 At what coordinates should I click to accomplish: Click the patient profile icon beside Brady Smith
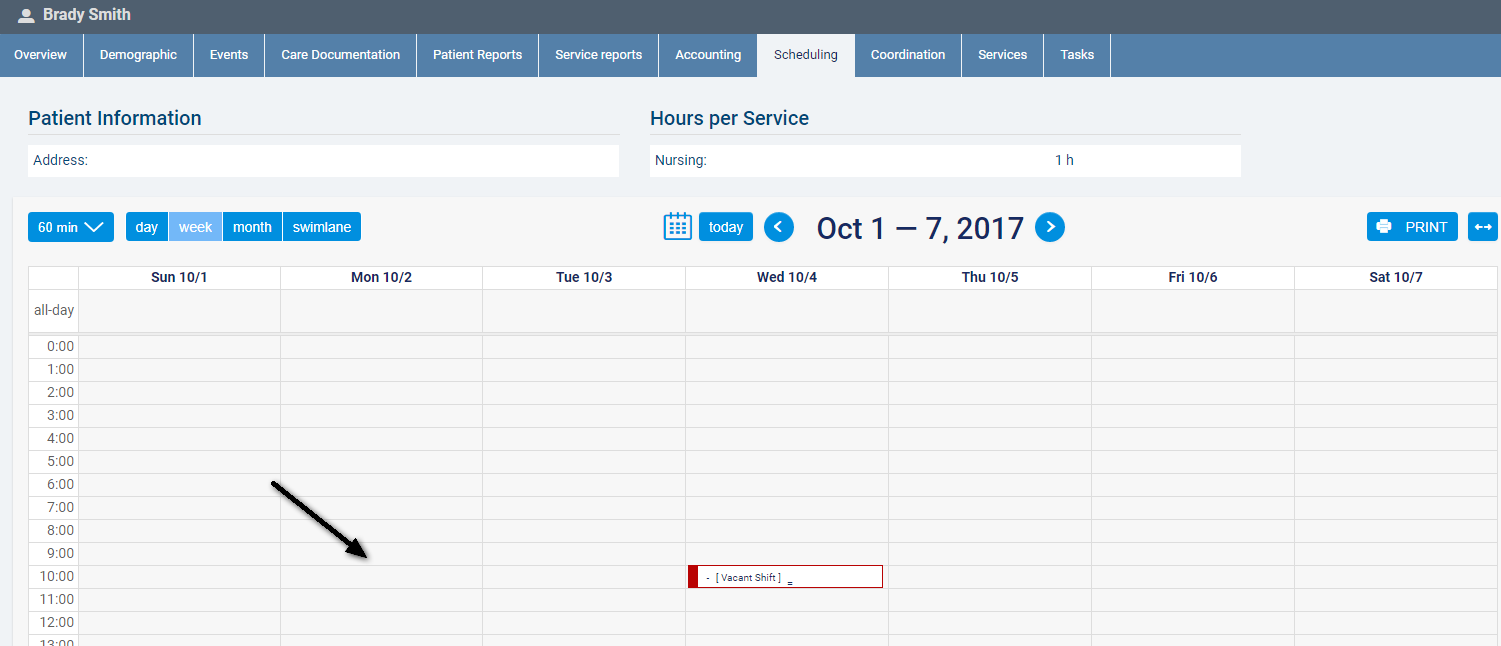pyautogui.click(x=26, y=16)
